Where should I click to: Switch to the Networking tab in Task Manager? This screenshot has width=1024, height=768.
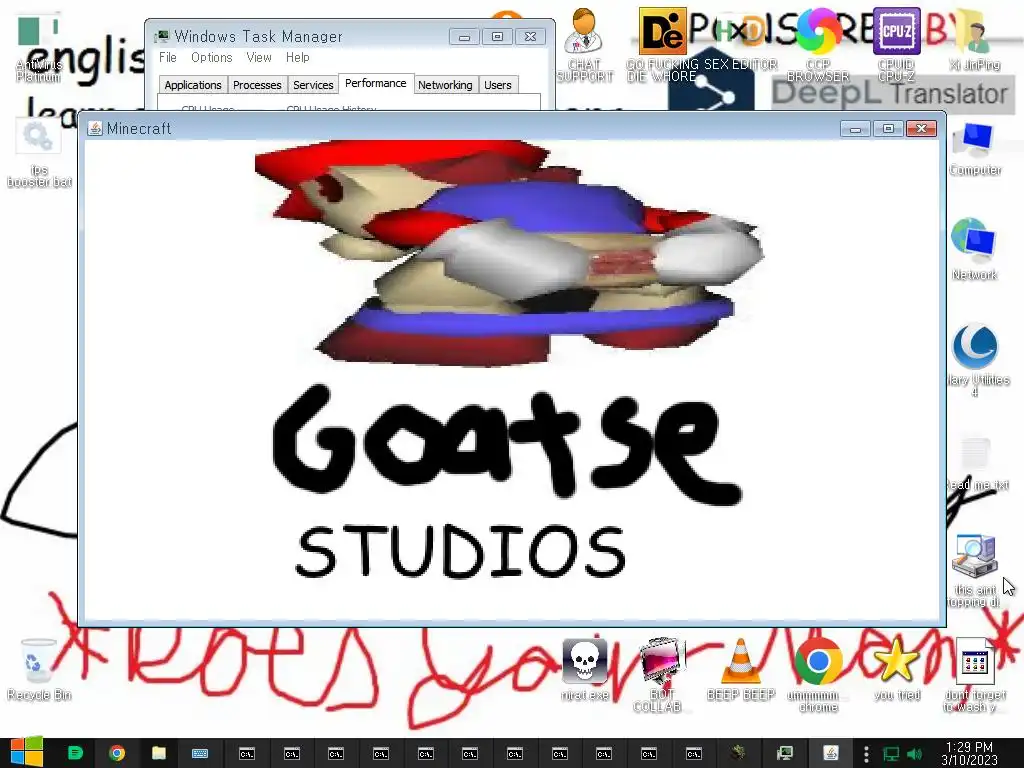click(x=445, y=85)
